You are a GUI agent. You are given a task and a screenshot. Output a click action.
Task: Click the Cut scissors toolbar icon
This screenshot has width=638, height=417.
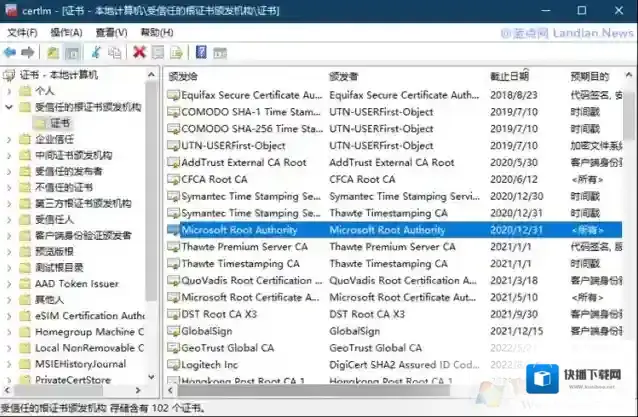click(x=97, y=51)
